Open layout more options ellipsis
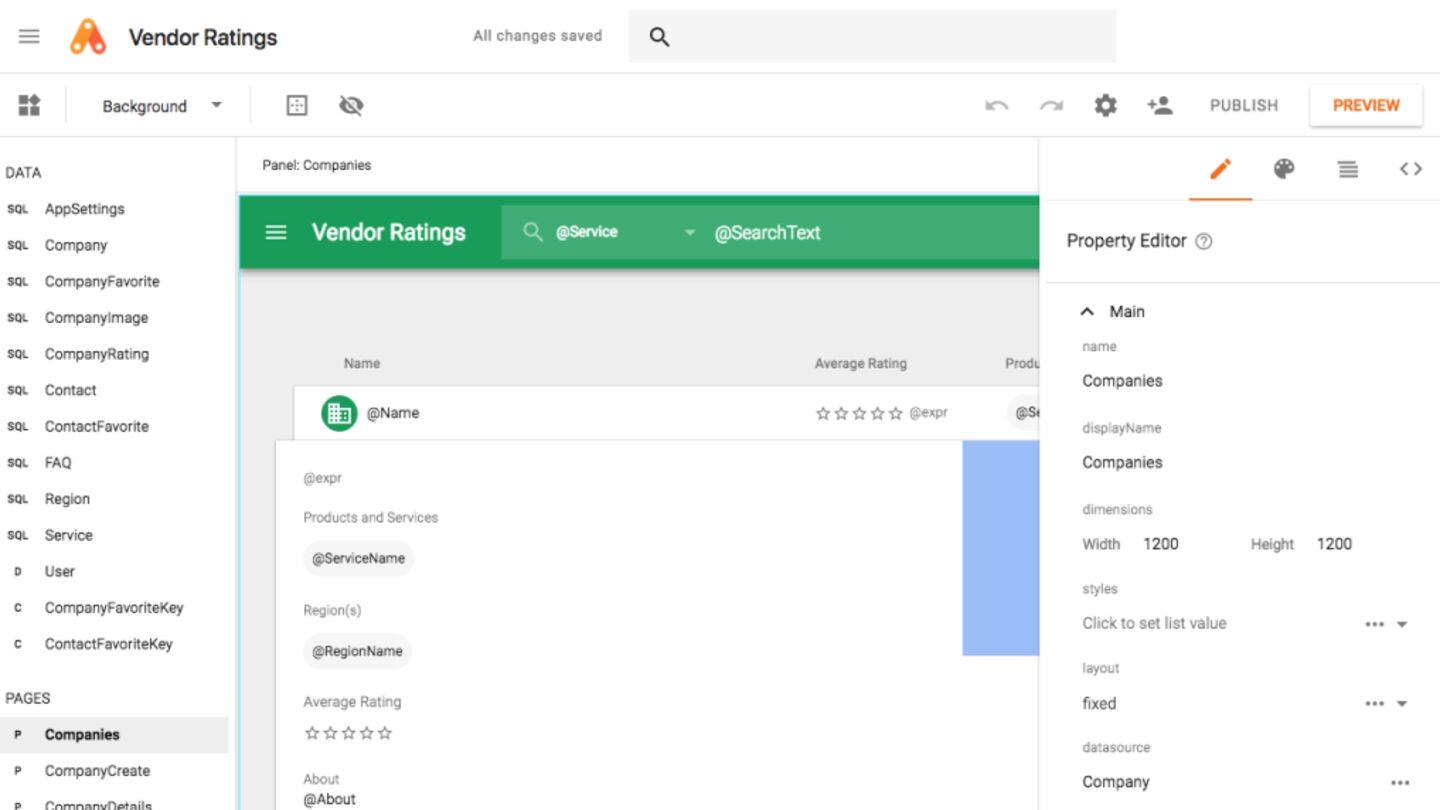This screenshot has width=1440, height=810. tap(1375, 704)
